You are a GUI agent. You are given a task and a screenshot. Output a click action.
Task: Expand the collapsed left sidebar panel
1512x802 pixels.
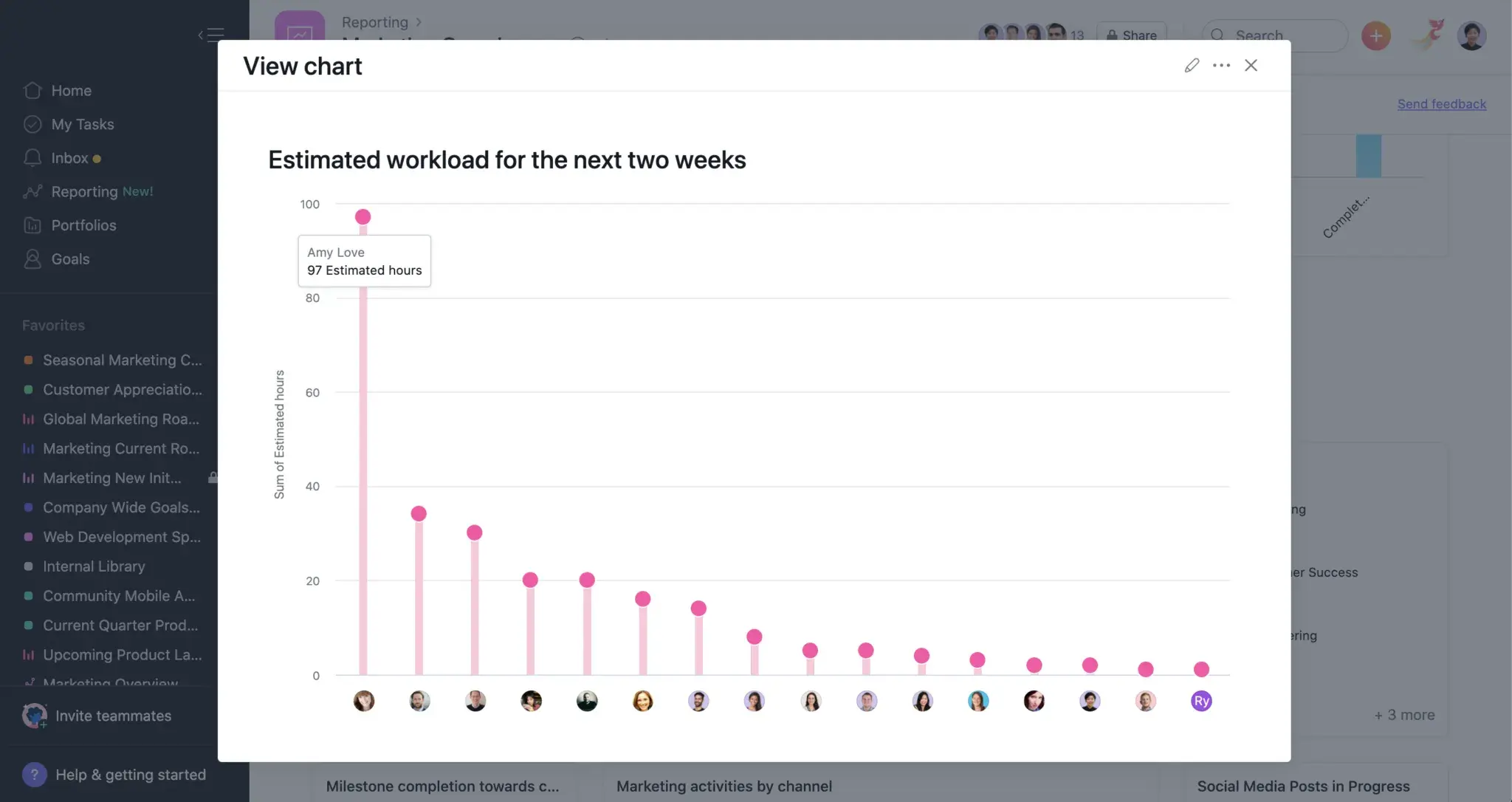pyautogui.click(x=211, y=35)
